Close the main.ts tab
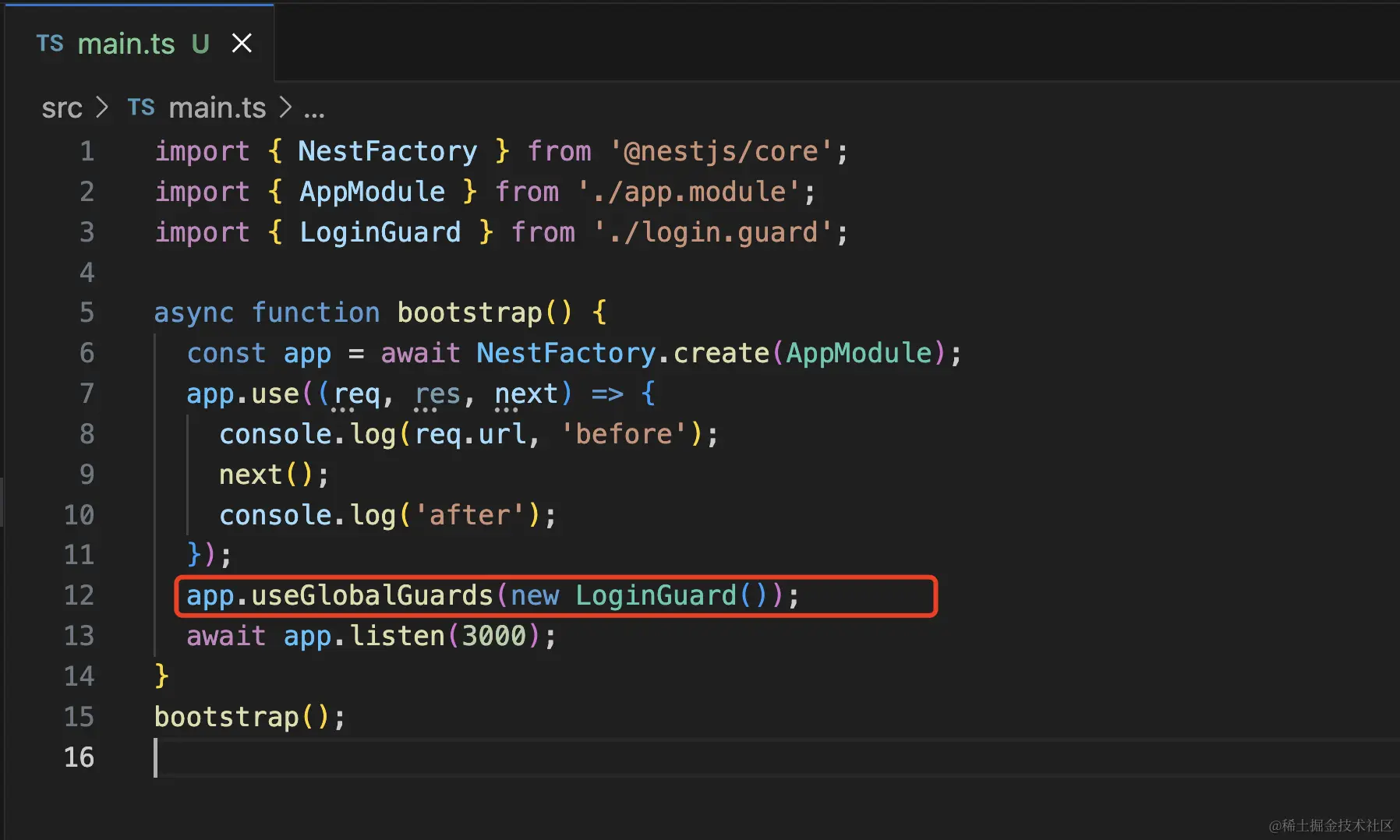The image size is (1400, 840). tap(242, 44)
